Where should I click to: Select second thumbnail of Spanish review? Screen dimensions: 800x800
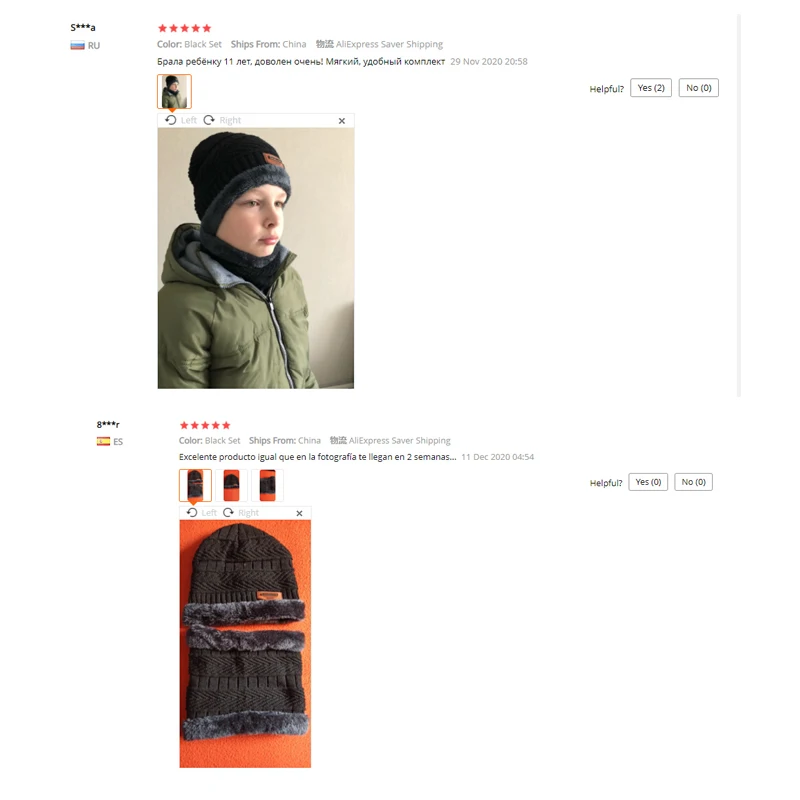tap(231, 485)
